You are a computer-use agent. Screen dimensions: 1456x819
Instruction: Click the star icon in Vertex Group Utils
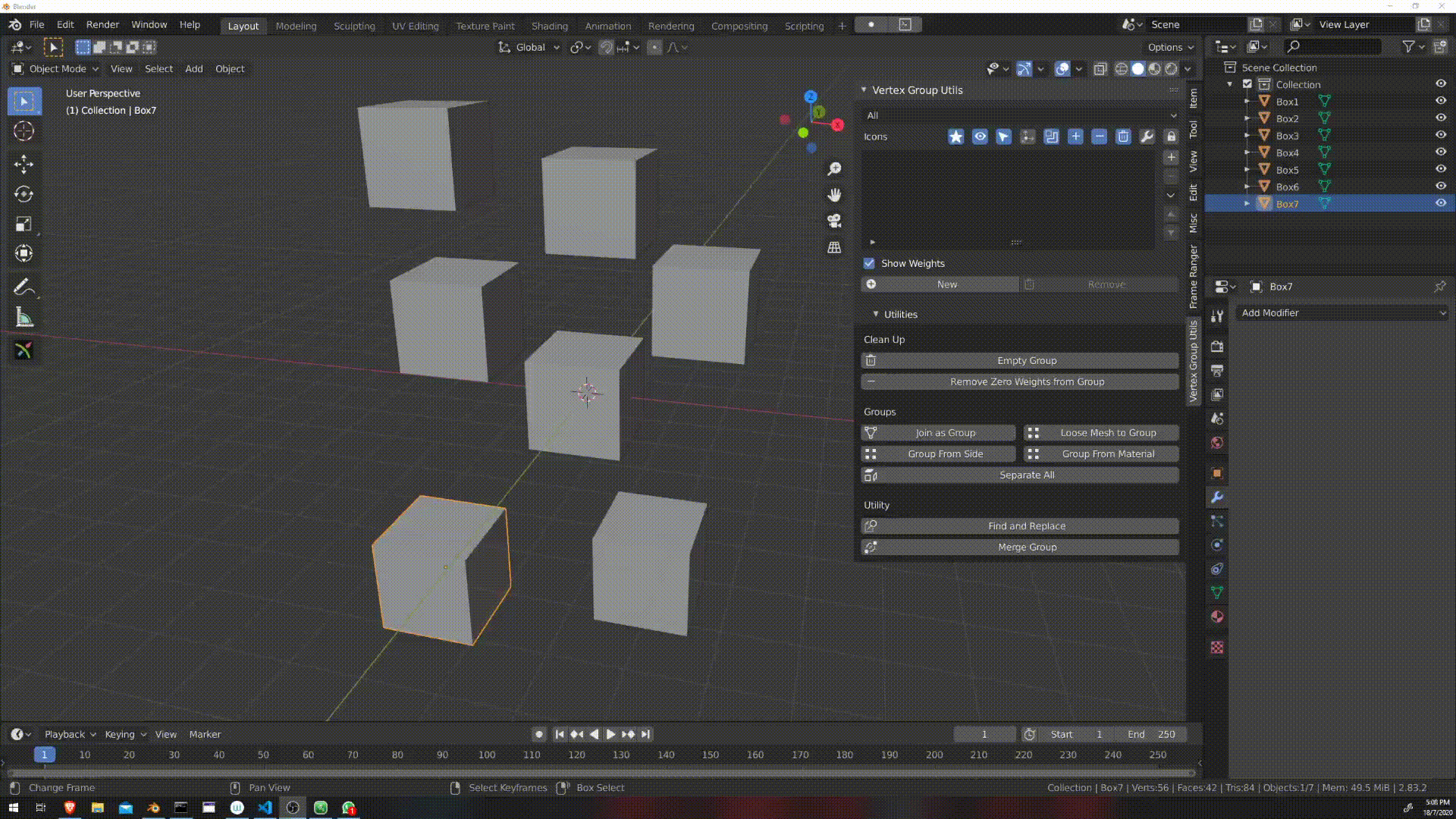[955, 136]
